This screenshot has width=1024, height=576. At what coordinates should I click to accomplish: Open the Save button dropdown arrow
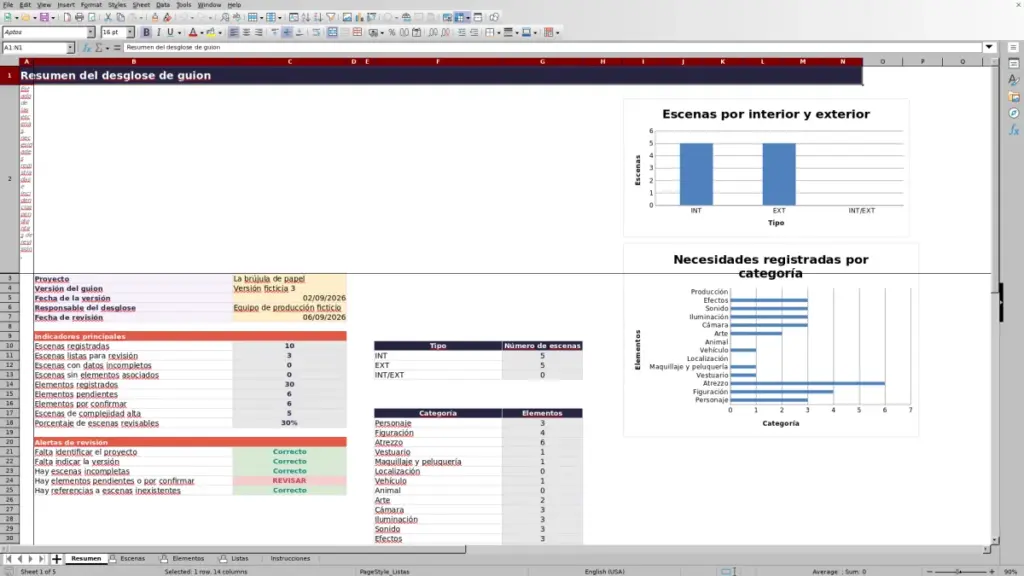[53, 18]
